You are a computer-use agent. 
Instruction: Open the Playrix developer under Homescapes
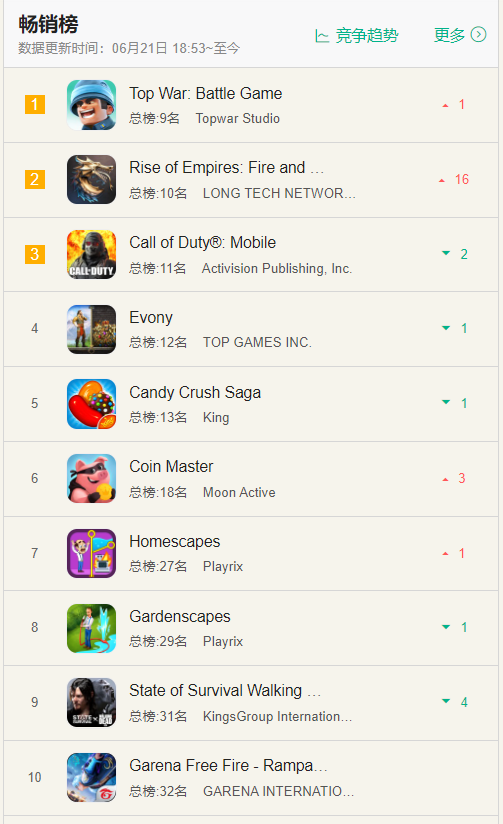223,566
